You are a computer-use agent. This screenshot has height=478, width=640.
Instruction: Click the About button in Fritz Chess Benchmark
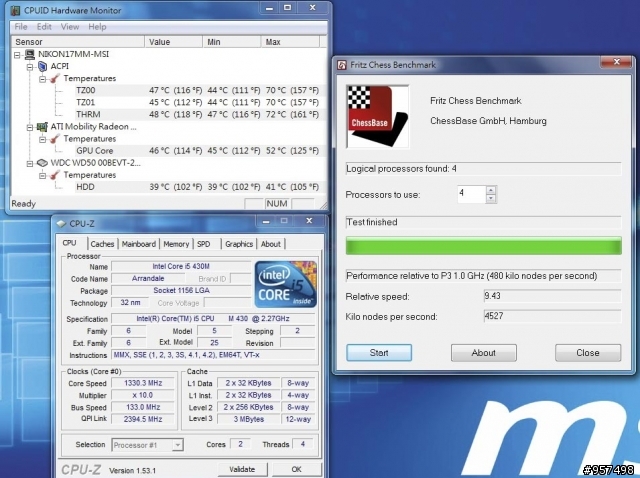(x=484, y=353)
